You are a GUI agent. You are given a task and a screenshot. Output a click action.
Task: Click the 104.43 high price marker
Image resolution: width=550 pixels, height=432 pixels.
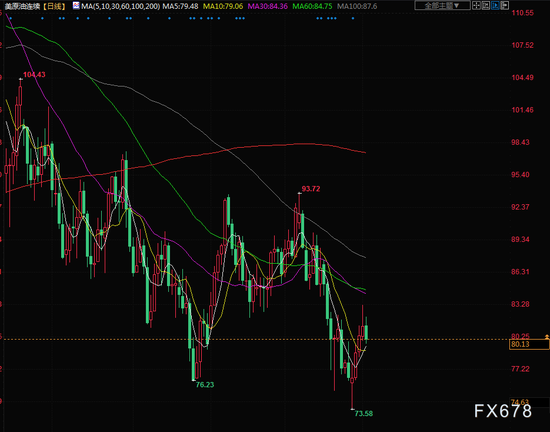tap(34, 75)
